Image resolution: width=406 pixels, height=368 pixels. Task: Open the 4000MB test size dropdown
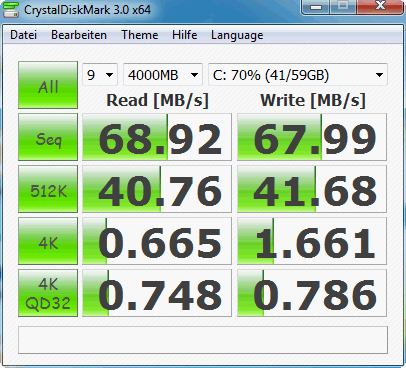click(163, 75)
